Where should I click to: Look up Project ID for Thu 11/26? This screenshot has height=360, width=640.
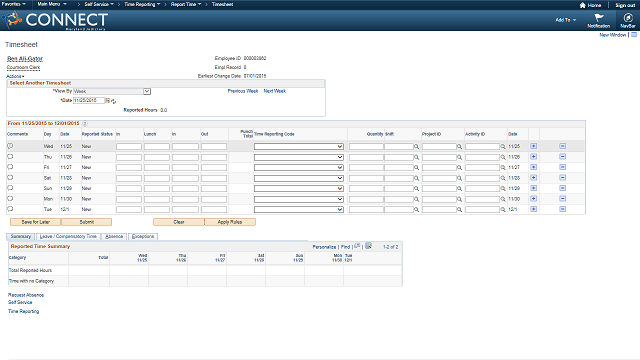click(x=459, y=157)
